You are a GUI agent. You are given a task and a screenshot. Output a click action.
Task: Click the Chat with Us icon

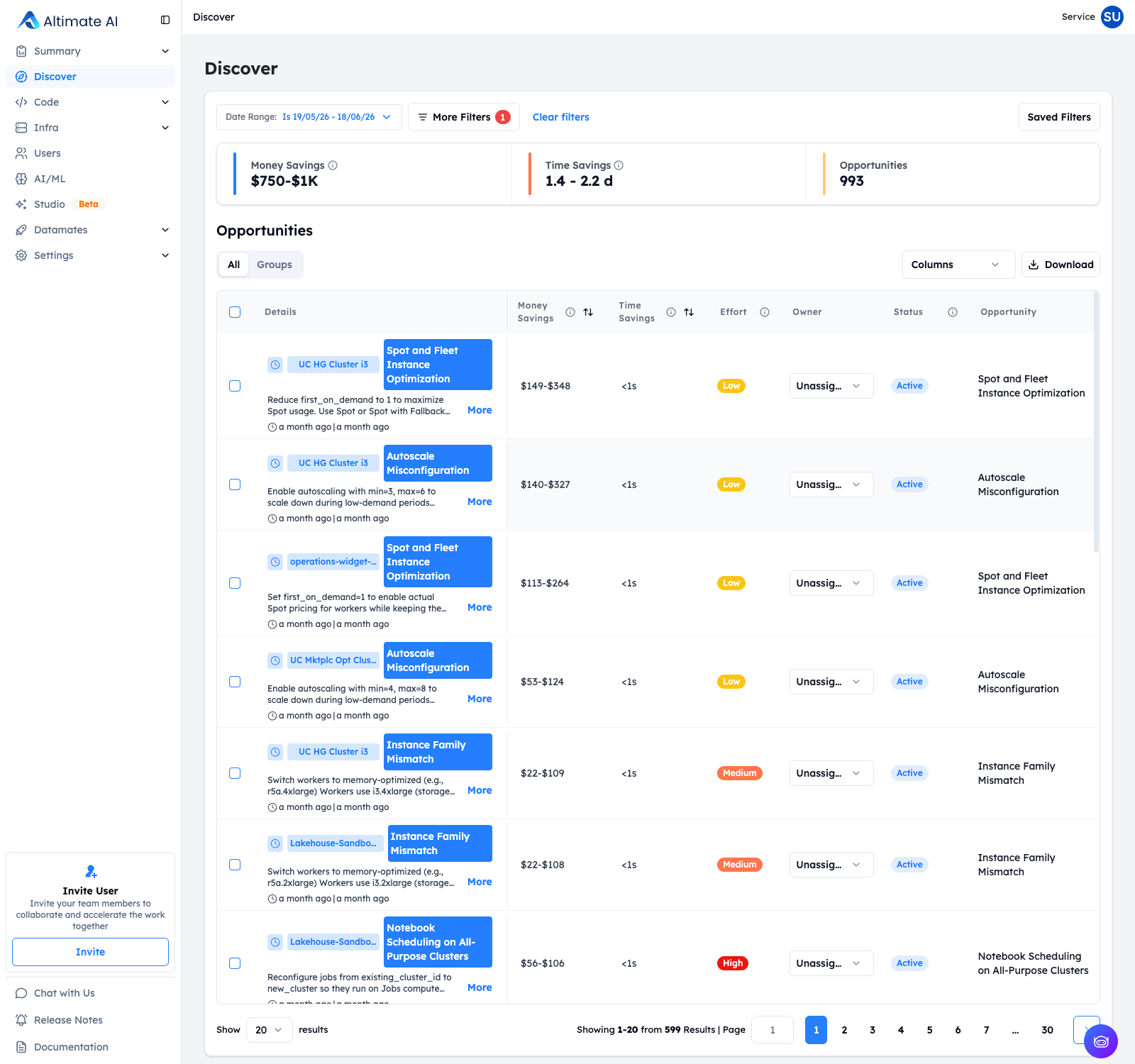[x=21, y=993]
